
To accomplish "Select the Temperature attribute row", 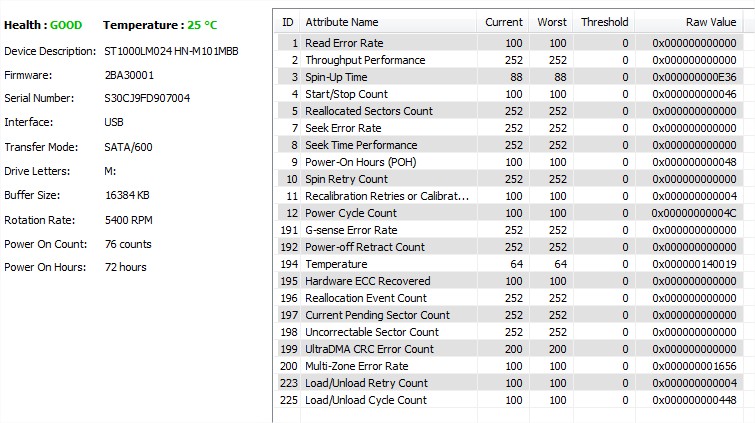I will [x=509, y=264].
